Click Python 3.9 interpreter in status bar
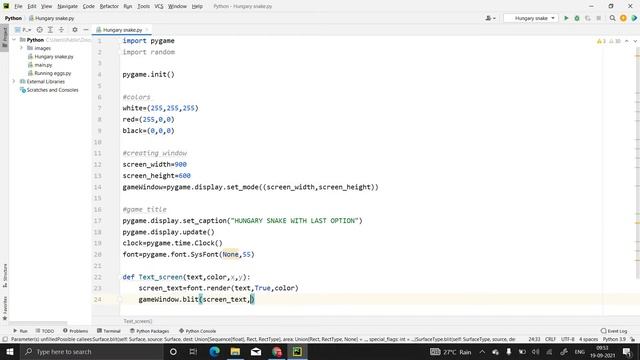Screen dimensions: 640x360 (x=614, y=339)
